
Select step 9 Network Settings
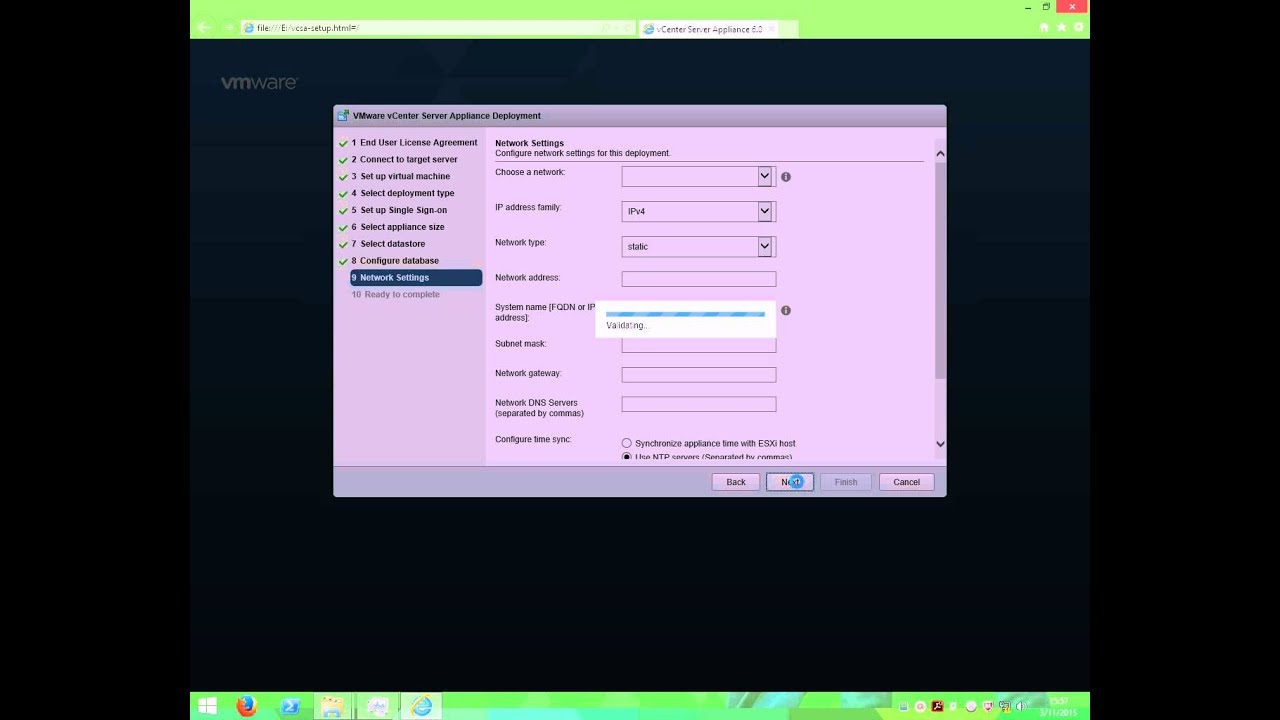pyautogui.click(x=415, y=277)
